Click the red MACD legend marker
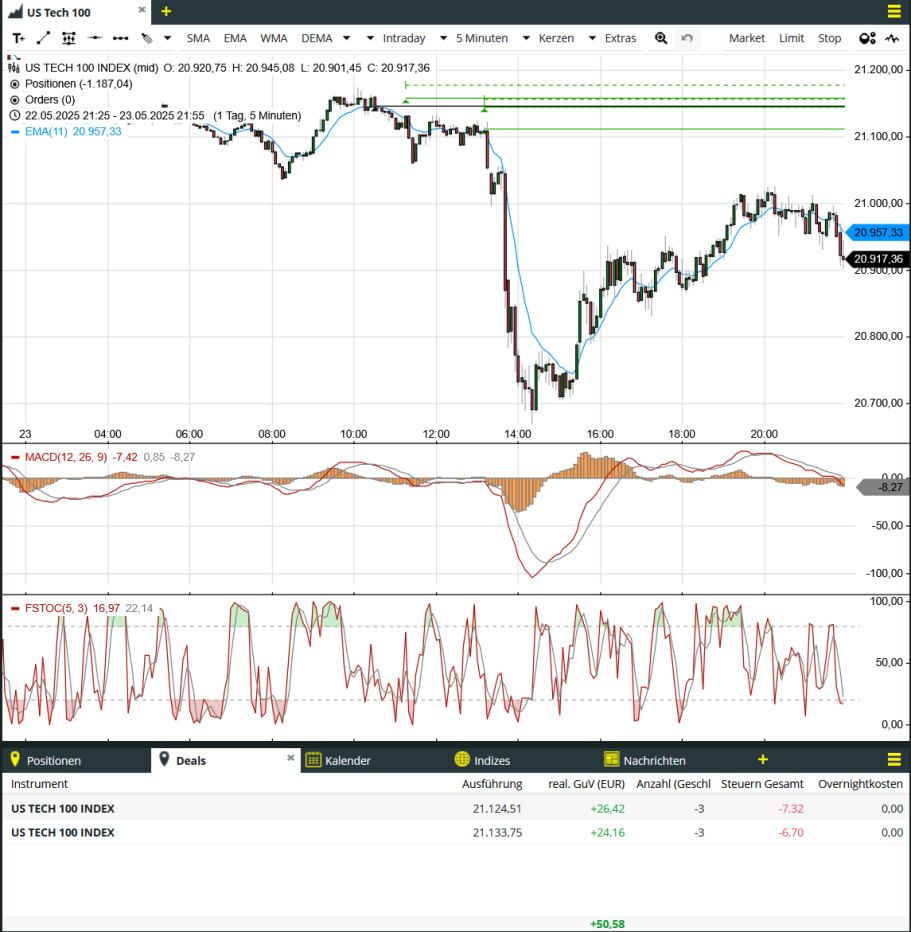 tap(15, 458)
